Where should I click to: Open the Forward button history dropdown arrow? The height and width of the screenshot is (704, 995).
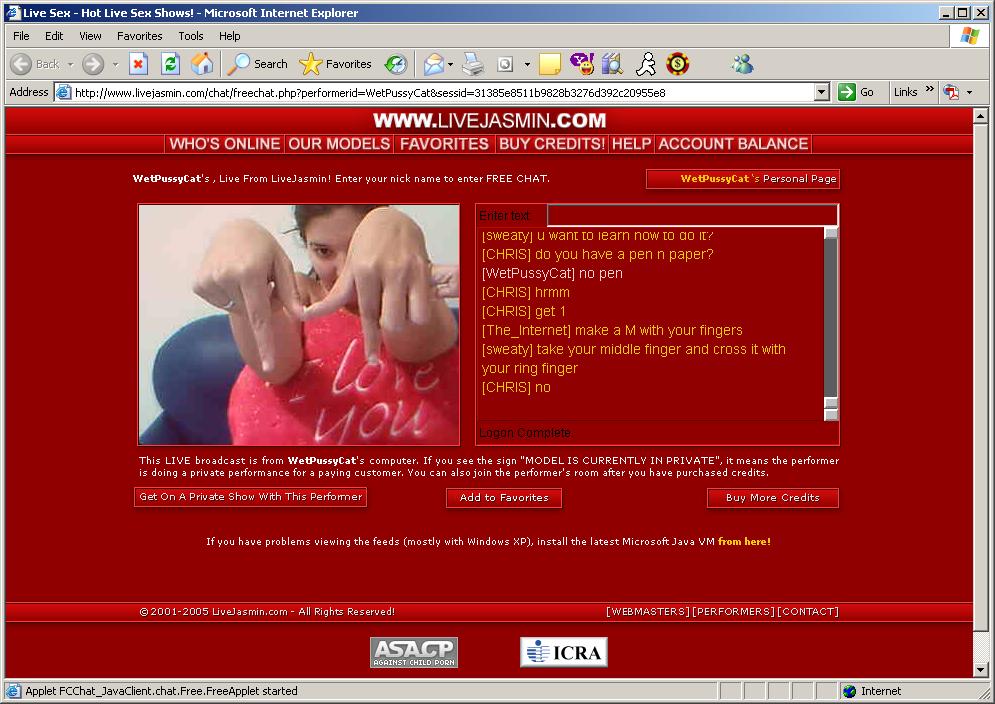coord(115,64)
